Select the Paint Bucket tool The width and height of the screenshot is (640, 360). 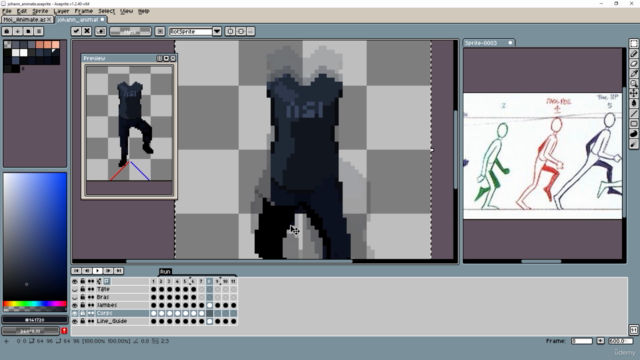point(633,104)
